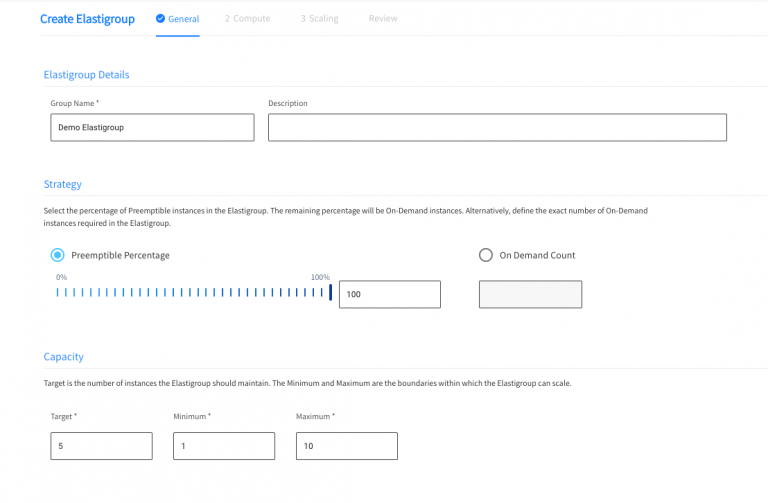Click the Minimum capacity field
768x503 pixels.
coord(223,446)
